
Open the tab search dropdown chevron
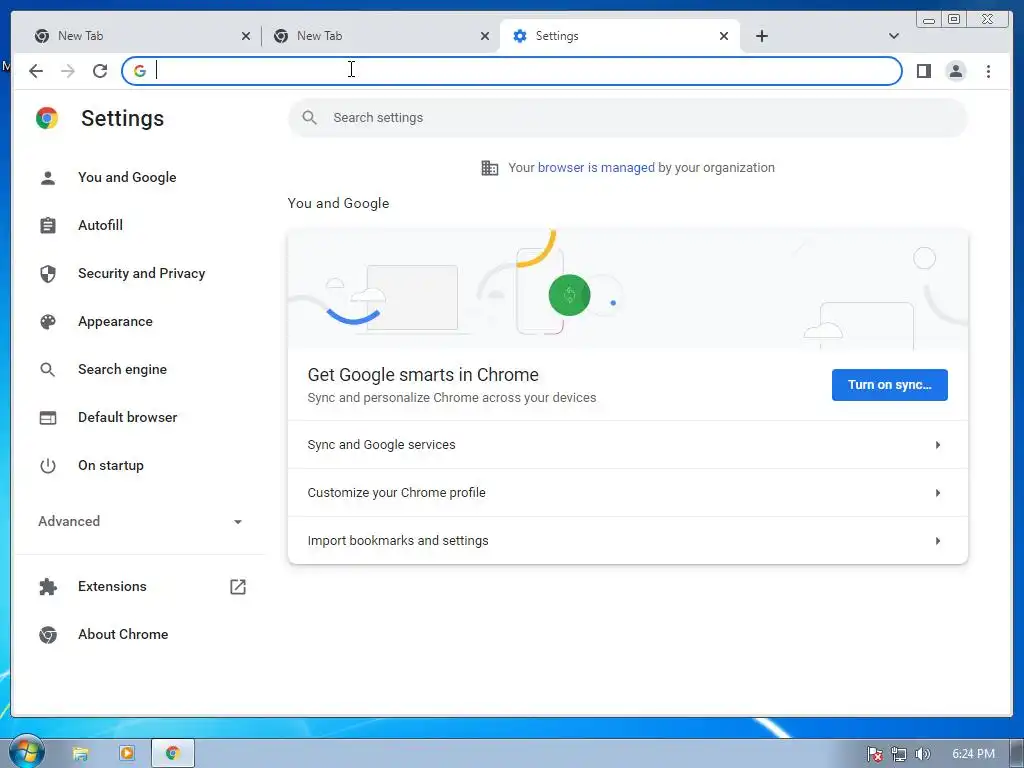(893, 36)
